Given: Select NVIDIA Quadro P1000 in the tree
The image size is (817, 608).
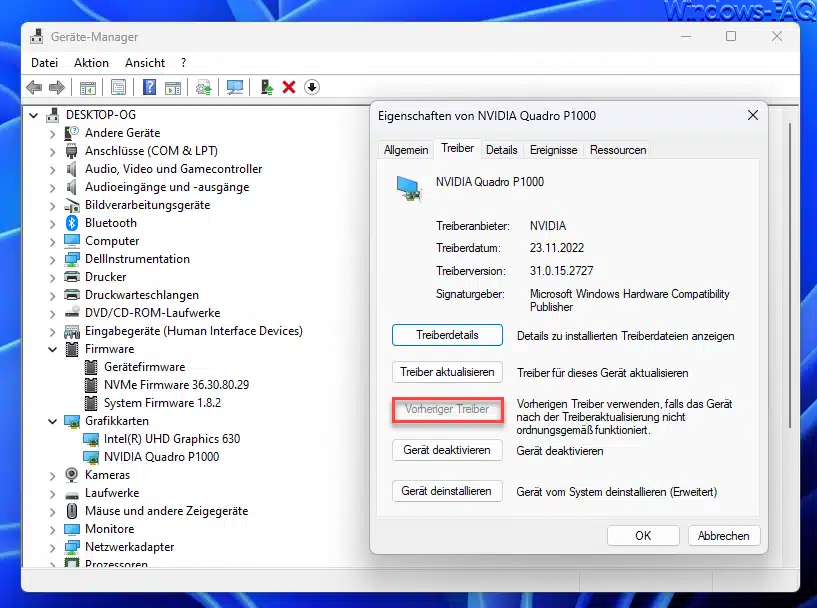Looking at the screenshot, I should (x=162, y=457).
